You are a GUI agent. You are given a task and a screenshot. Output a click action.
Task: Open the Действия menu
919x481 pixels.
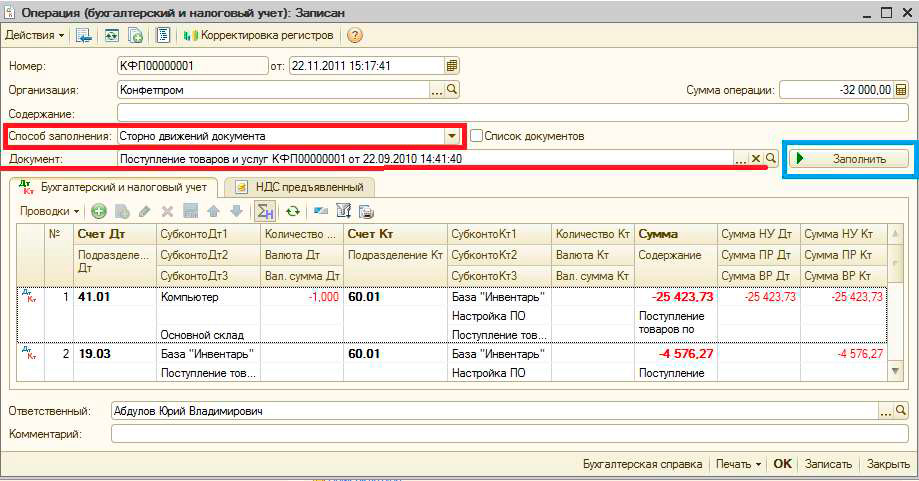pyautogui.click(x=34, y=35)
